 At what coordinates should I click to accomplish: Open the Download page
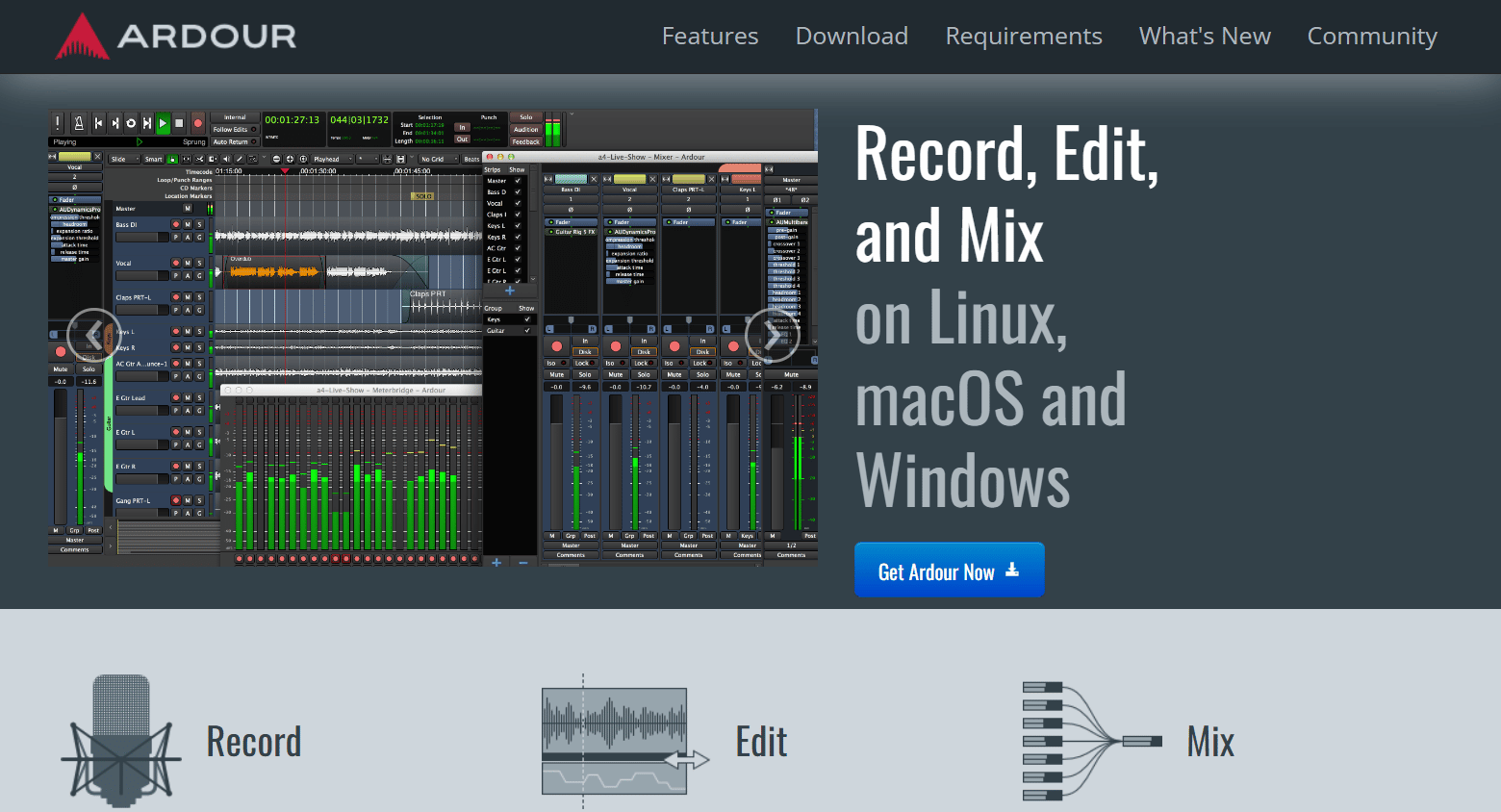point(852,37)
